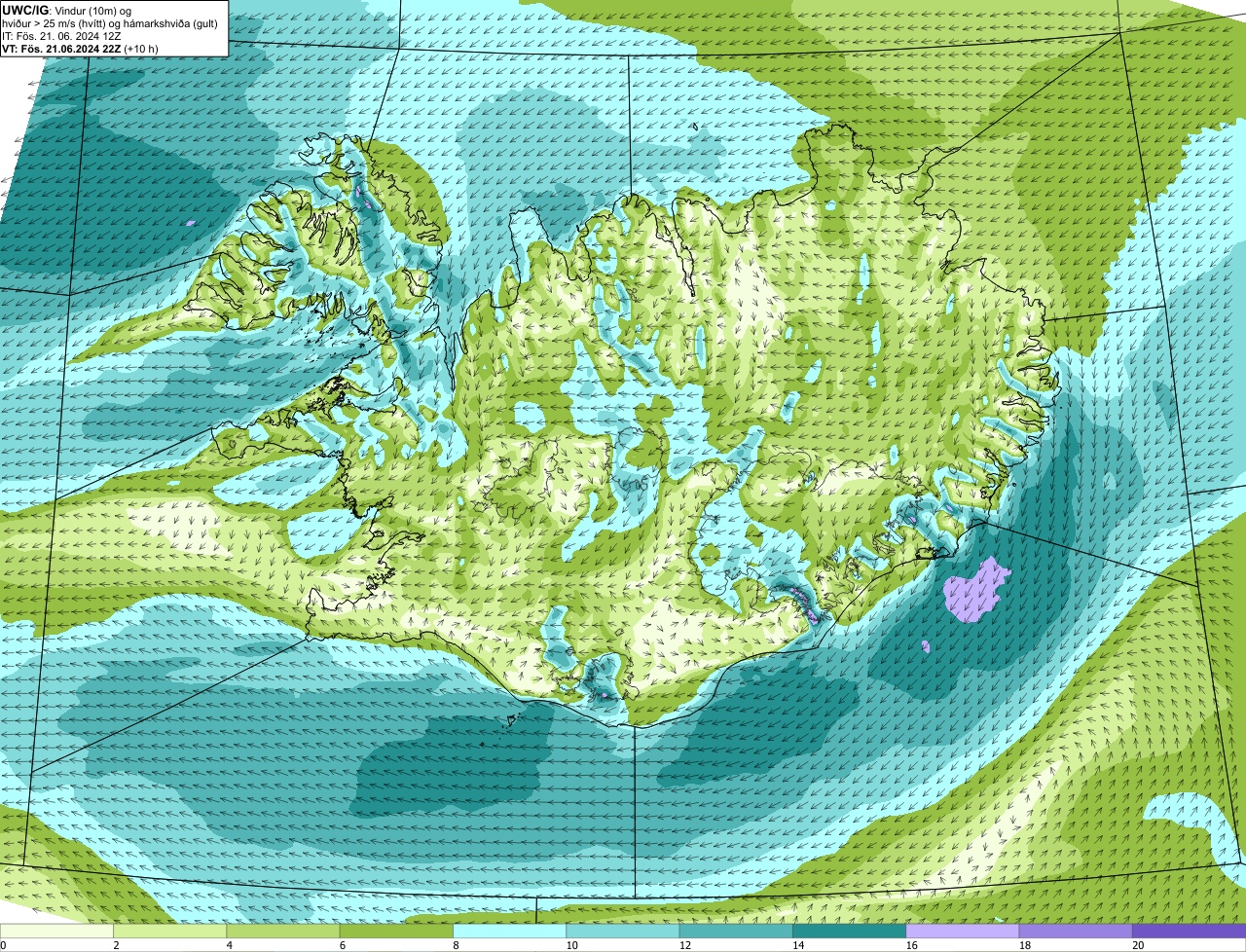Click the legend scale label '4'

229,945
